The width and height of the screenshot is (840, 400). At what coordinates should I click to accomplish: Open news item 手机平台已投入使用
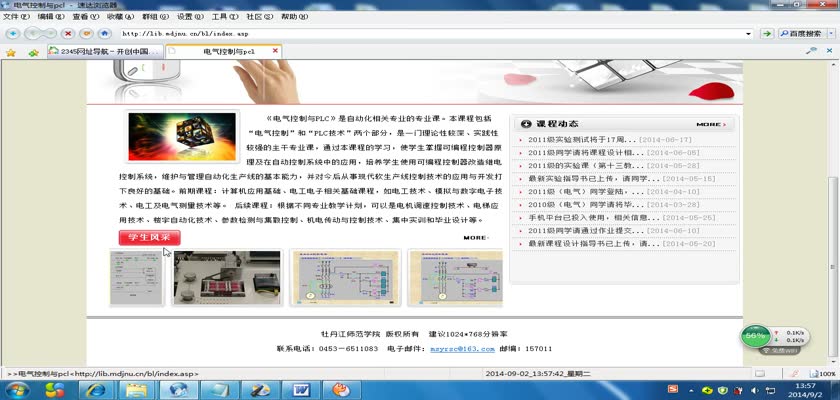tap(595, 217)
